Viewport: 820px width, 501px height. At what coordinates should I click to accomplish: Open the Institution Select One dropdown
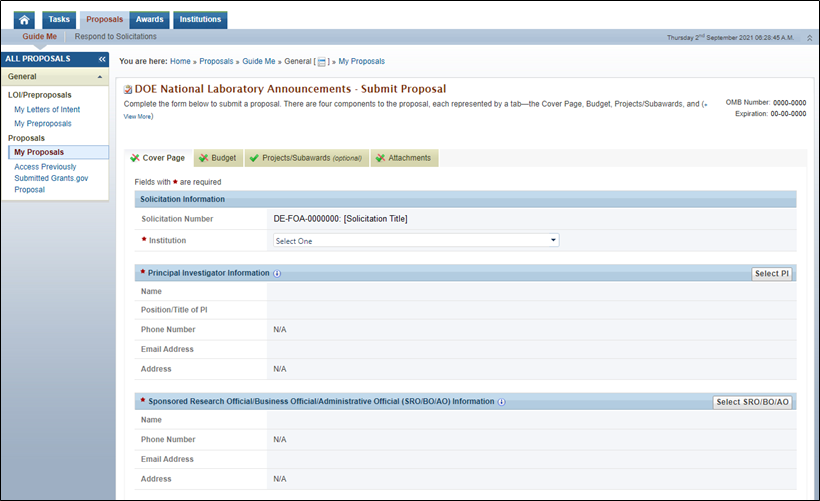coord(416,241)
